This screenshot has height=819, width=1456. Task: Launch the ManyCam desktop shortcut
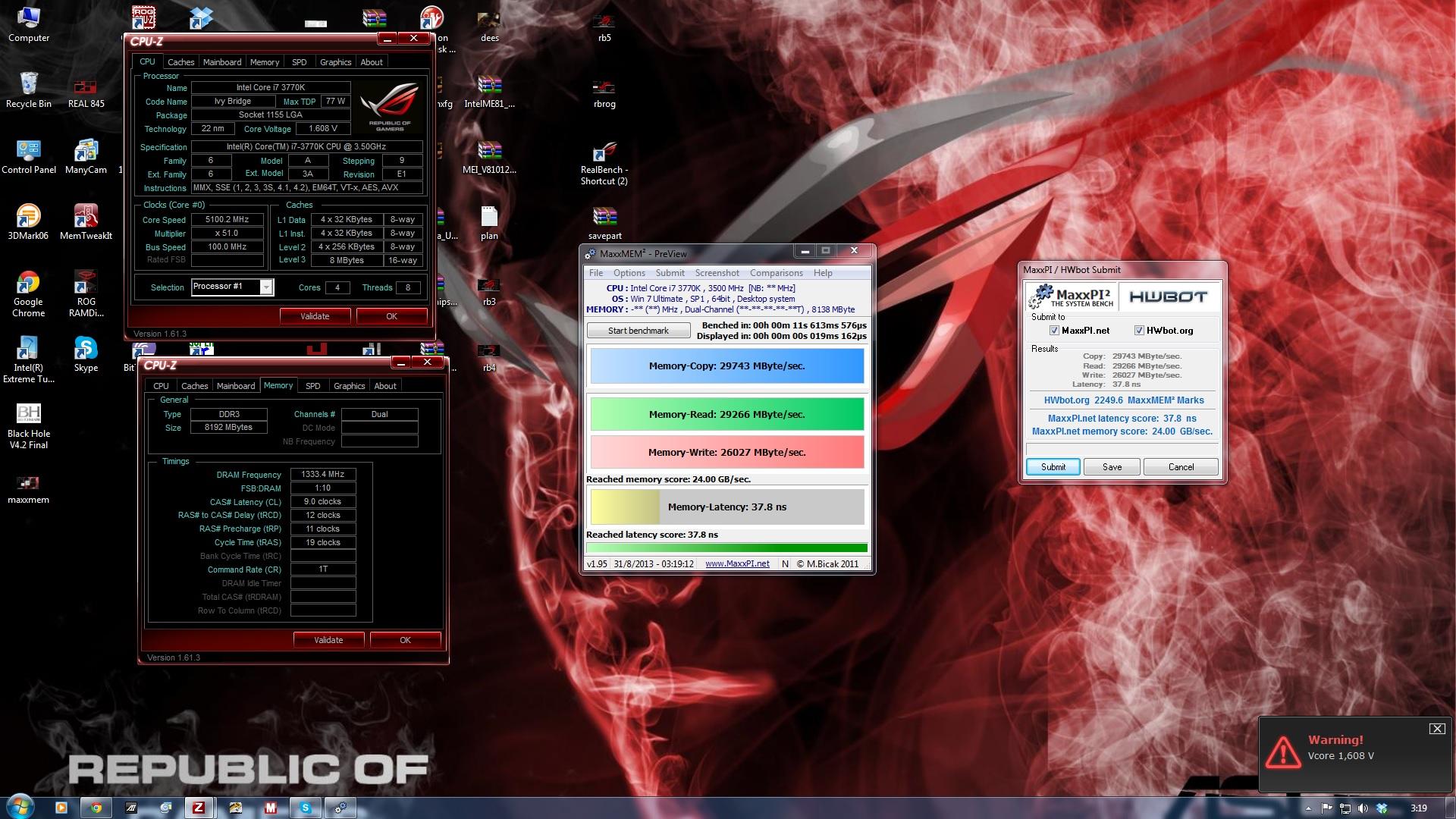click(x=86, y=157)
